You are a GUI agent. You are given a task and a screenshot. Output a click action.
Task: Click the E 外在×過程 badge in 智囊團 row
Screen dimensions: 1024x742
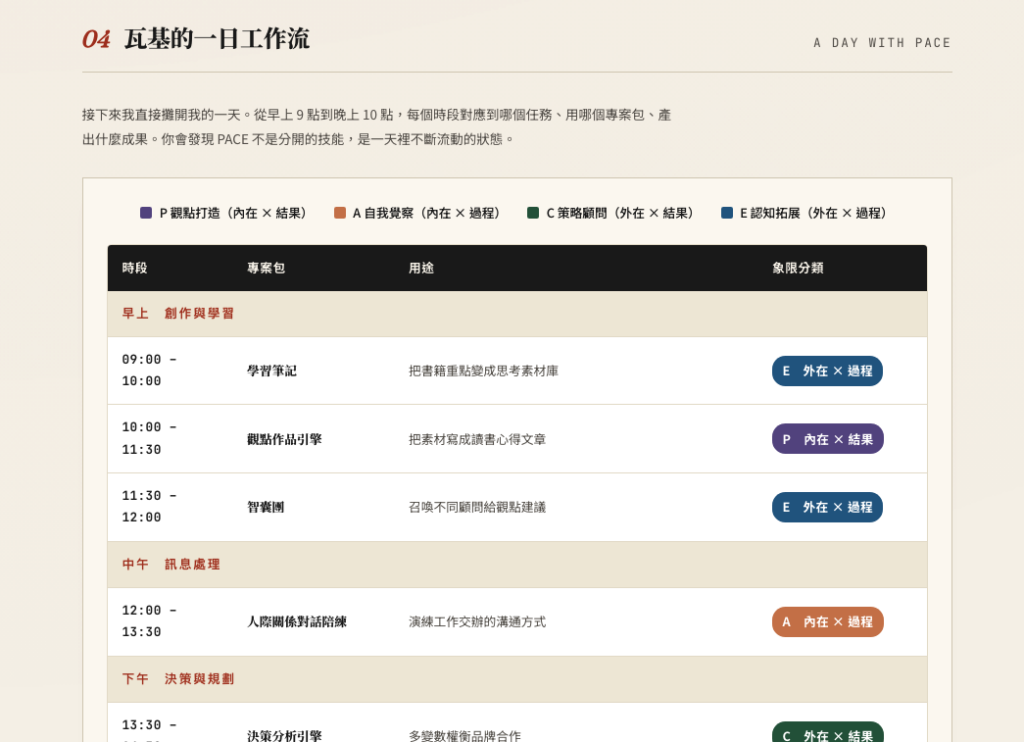click(x=827, y=507)
